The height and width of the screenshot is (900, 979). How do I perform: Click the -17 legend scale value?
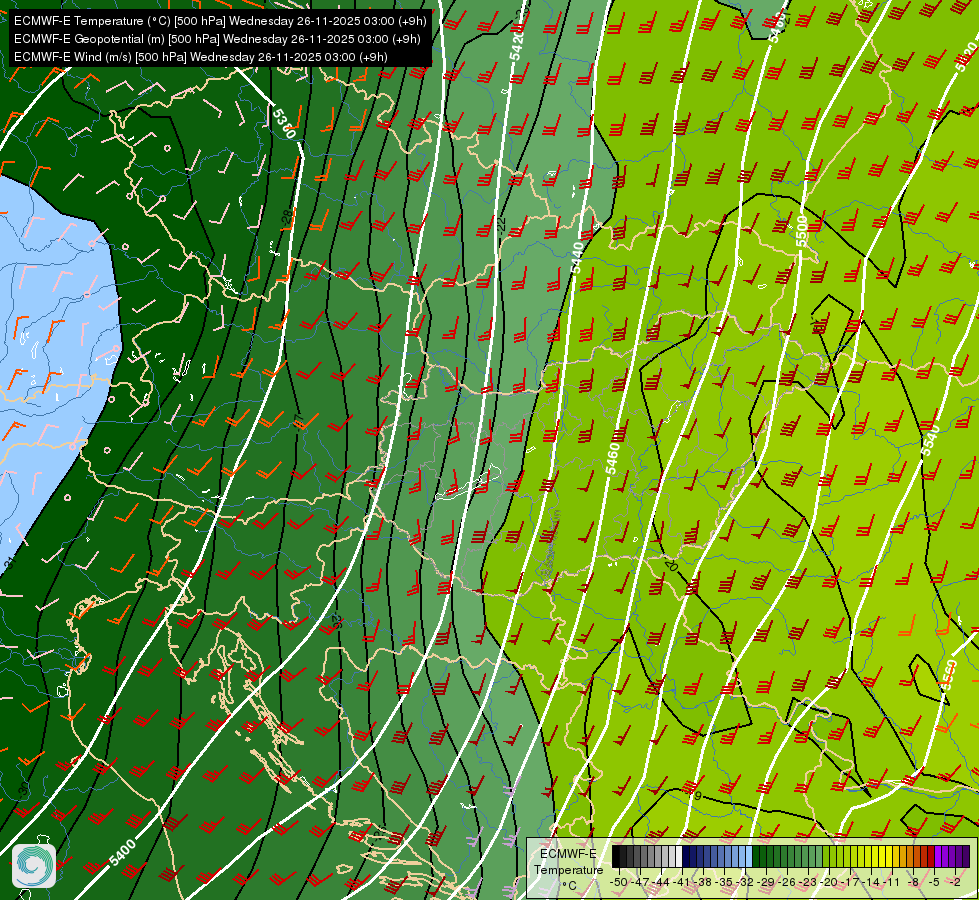coord(850,882)
